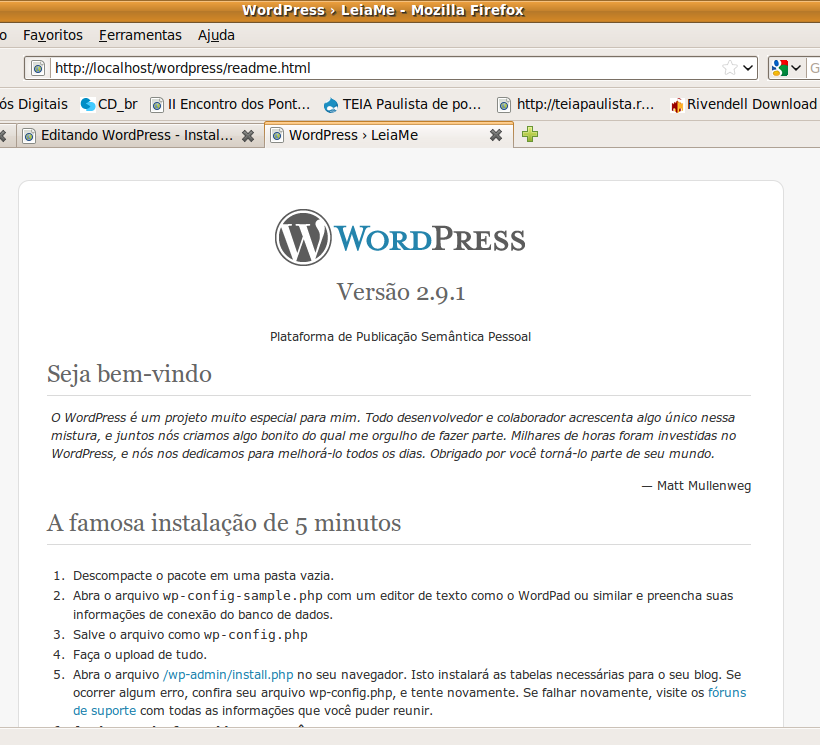Open a new tab with the plus icon

point(530,134)
